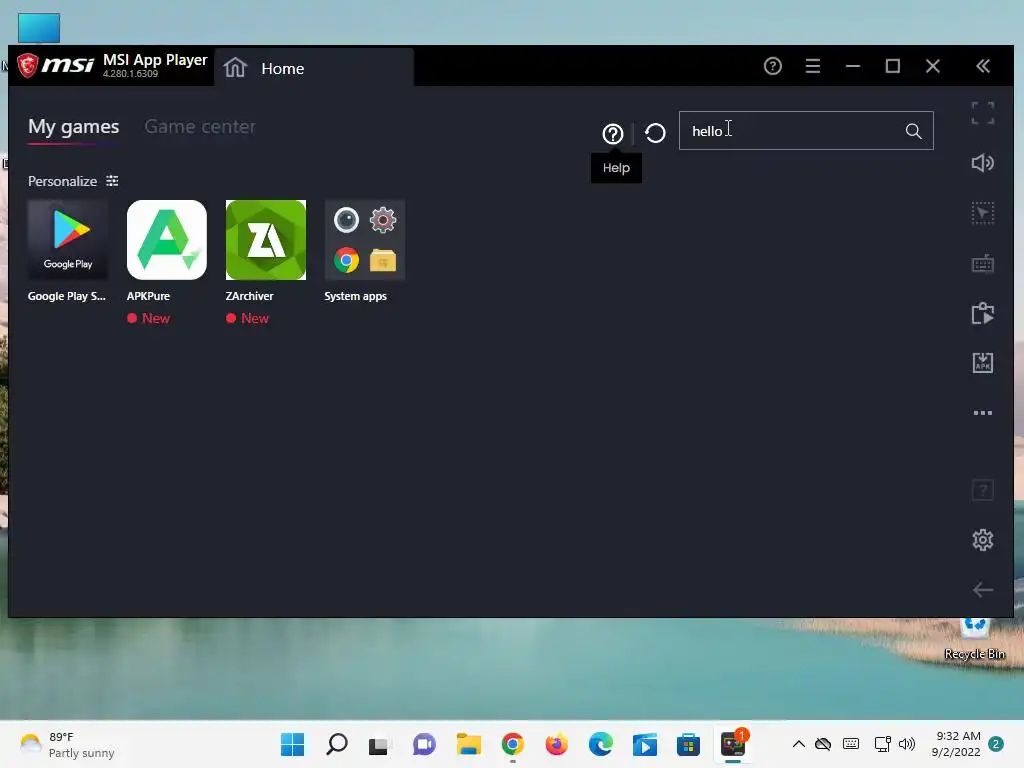
Task: Open the multi-instance manager icon in sidebar
Action: [983, 313]
